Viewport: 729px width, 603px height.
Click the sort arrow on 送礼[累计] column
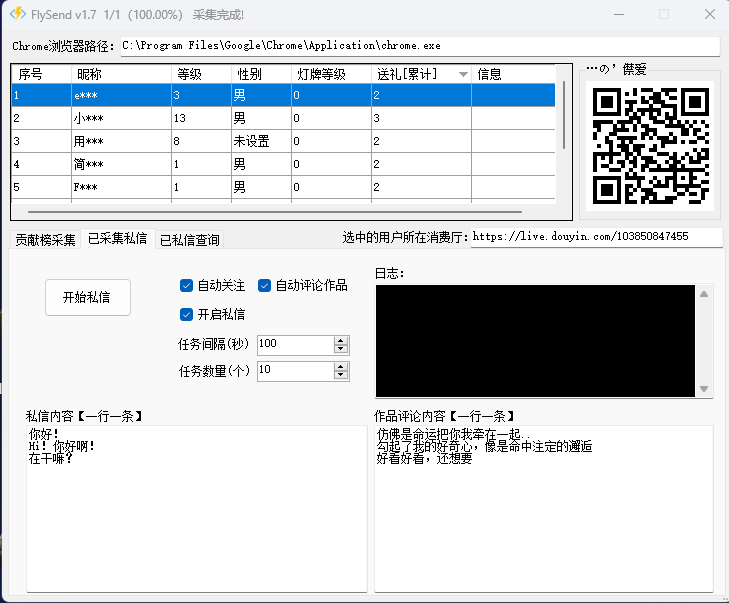(462, 75)
